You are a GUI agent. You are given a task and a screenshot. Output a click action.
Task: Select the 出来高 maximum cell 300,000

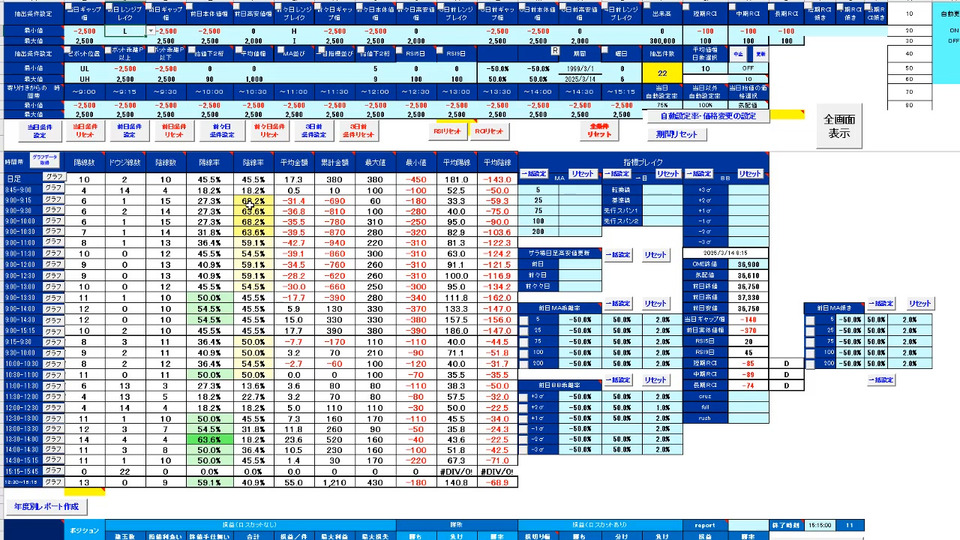coord(662,41)
